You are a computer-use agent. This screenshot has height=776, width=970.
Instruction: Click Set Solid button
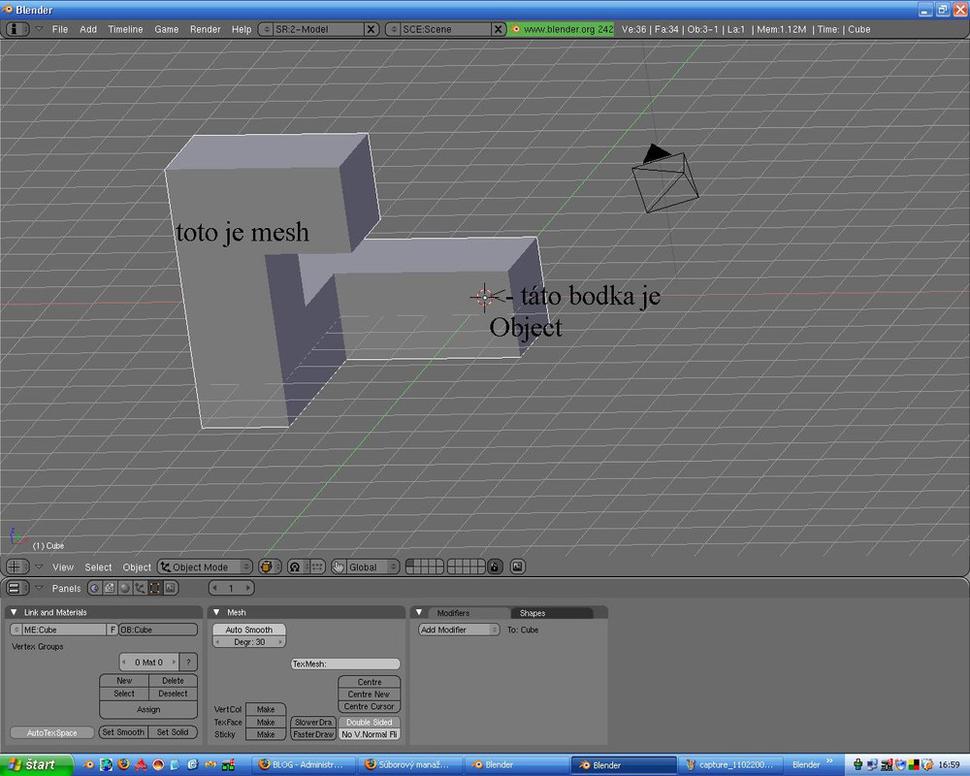point(173,732)
